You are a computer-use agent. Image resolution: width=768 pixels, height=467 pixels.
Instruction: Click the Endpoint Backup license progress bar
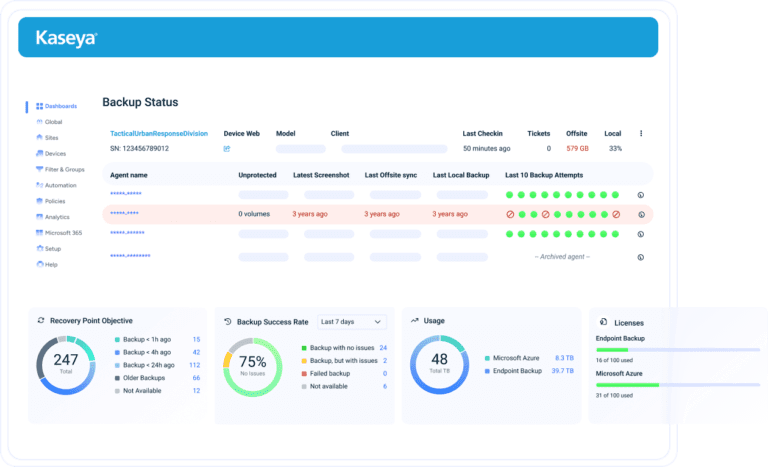[677, 350]
